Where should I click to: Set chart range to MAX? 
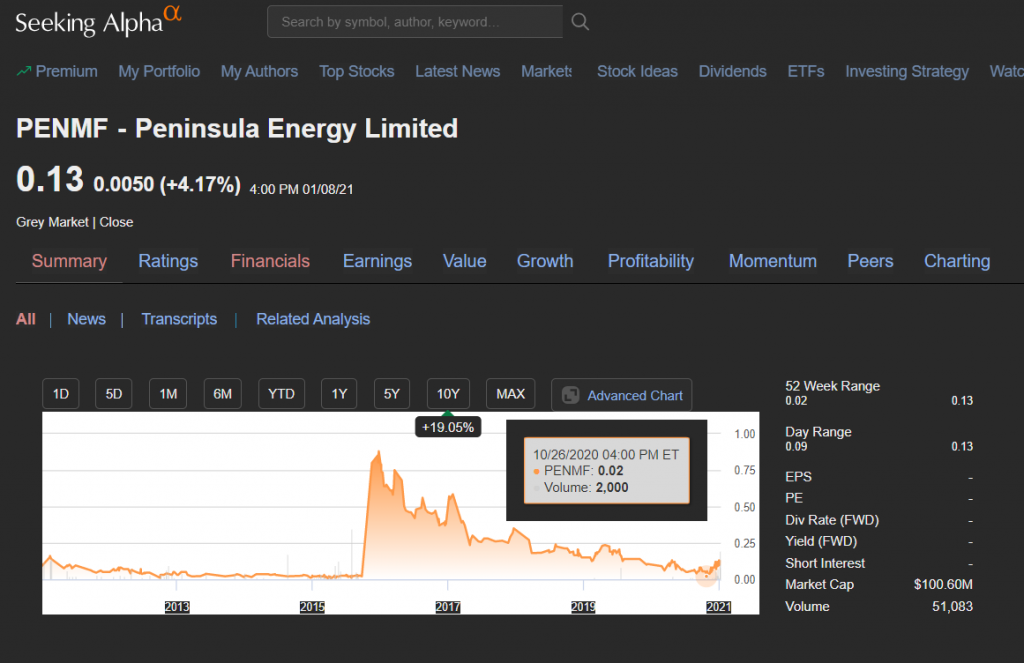(511, 394)
